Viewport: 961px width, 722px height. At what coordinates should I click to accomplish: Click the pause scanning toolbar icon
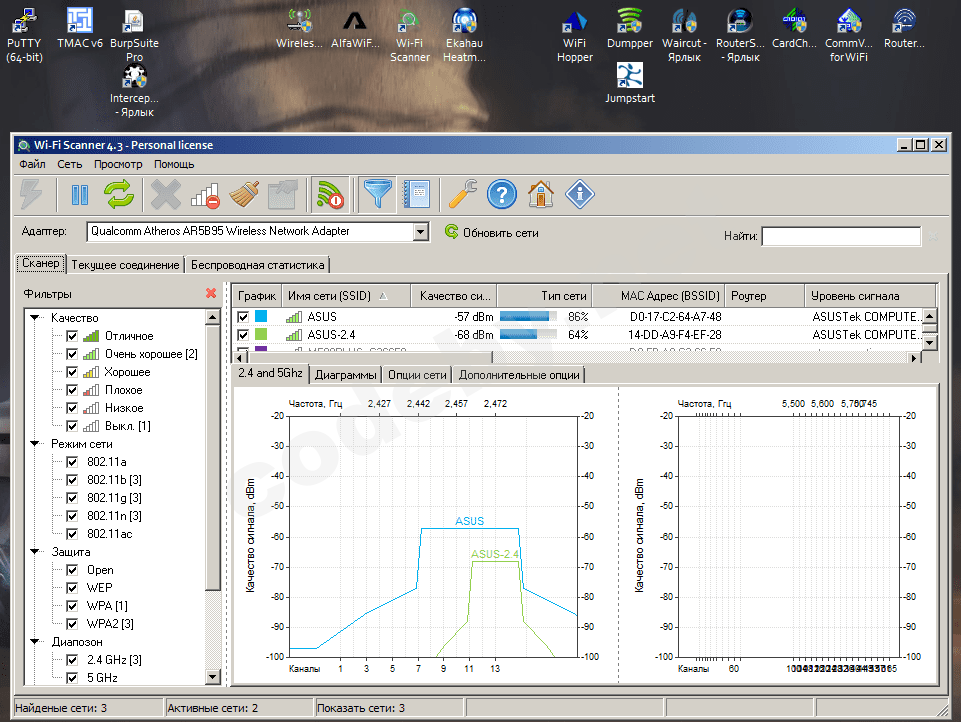tap(80, 194)
